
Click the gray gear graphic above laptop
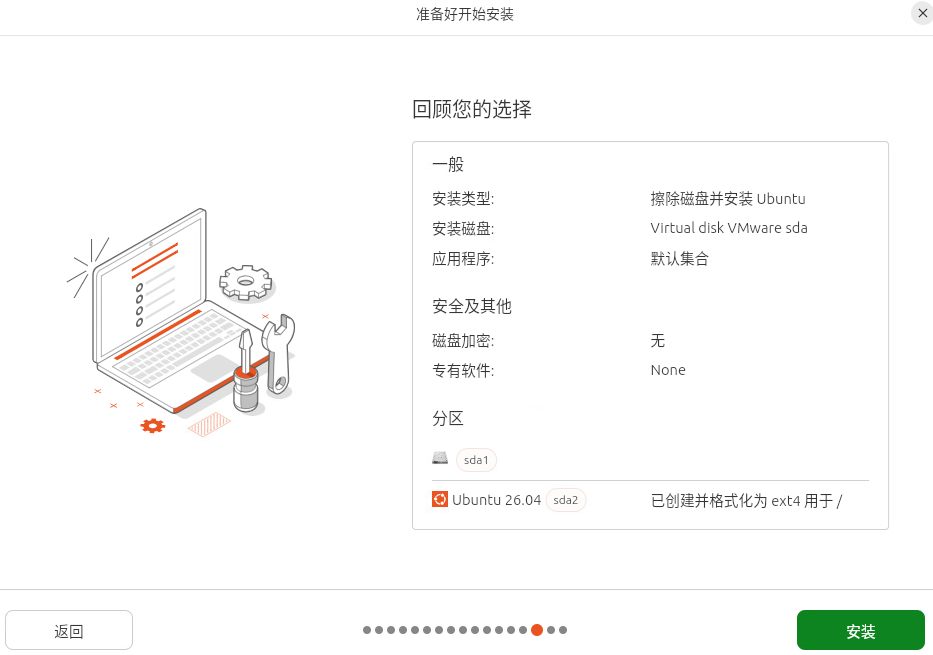(246, 283)
